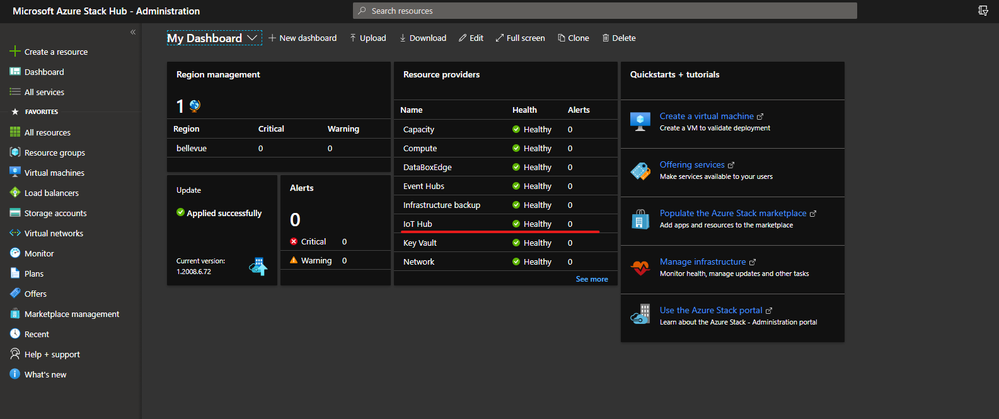The image size is (999, 419).
Task: Click the Resource providers tile title
Action: [442, 75]
